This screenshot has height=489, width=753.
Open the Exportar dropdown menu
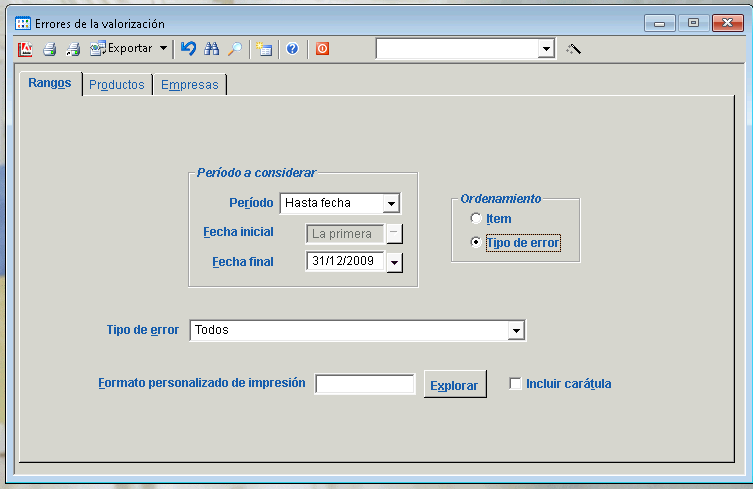[x=163, y=48]
